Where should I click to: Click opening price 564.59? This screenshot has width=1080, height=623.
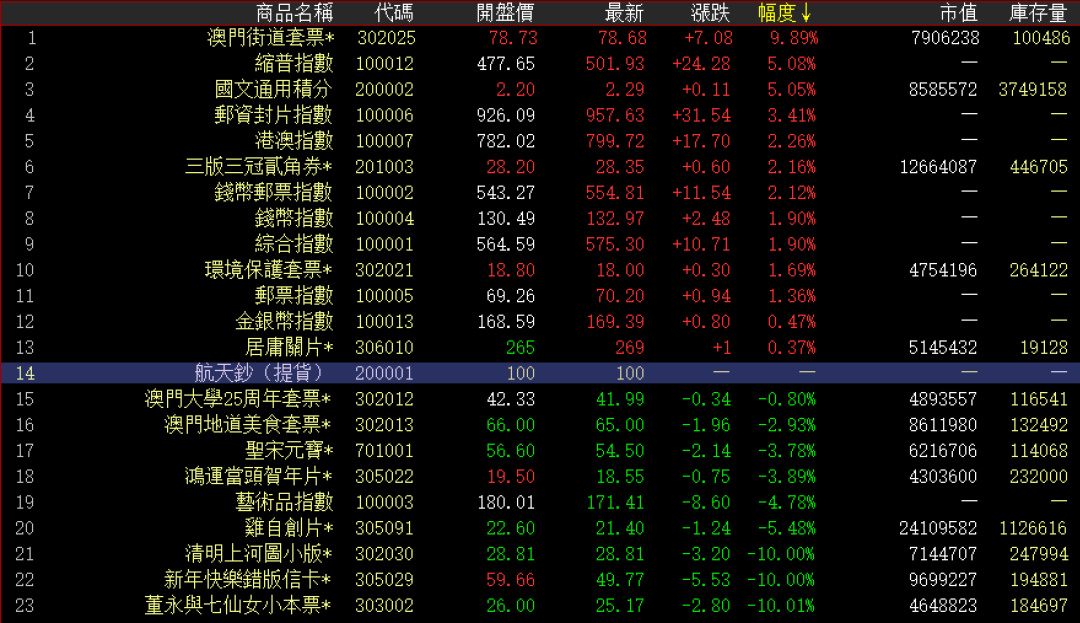[506, 244]
